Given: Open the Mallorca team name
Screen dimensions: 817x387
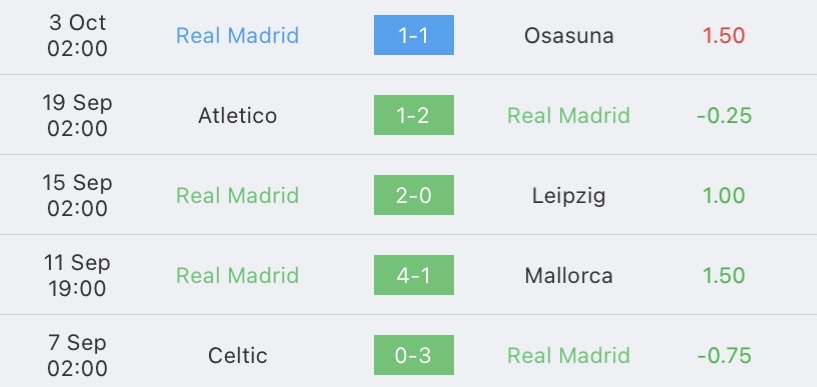Looking at the screenshot, I should (569, 275).
